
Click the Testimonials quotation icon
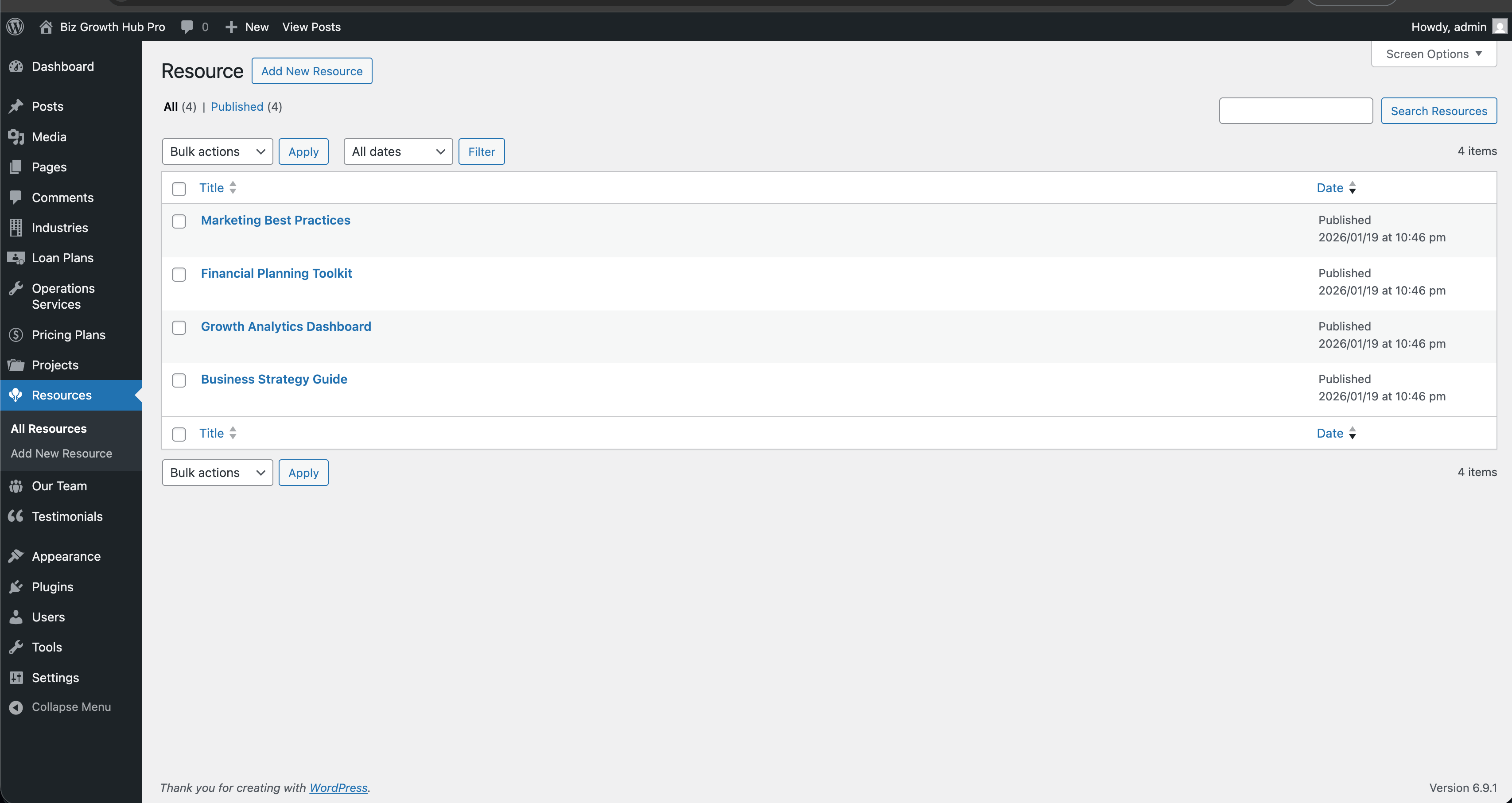click(16, 516)
